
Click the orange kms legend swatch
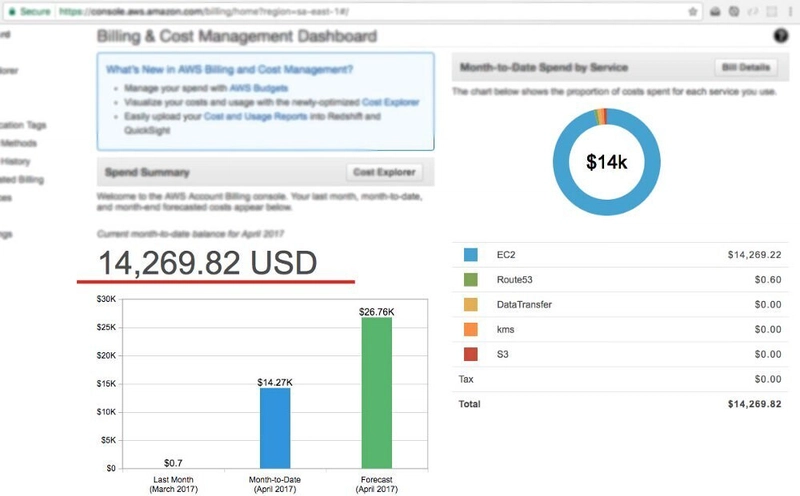(470, 329)
